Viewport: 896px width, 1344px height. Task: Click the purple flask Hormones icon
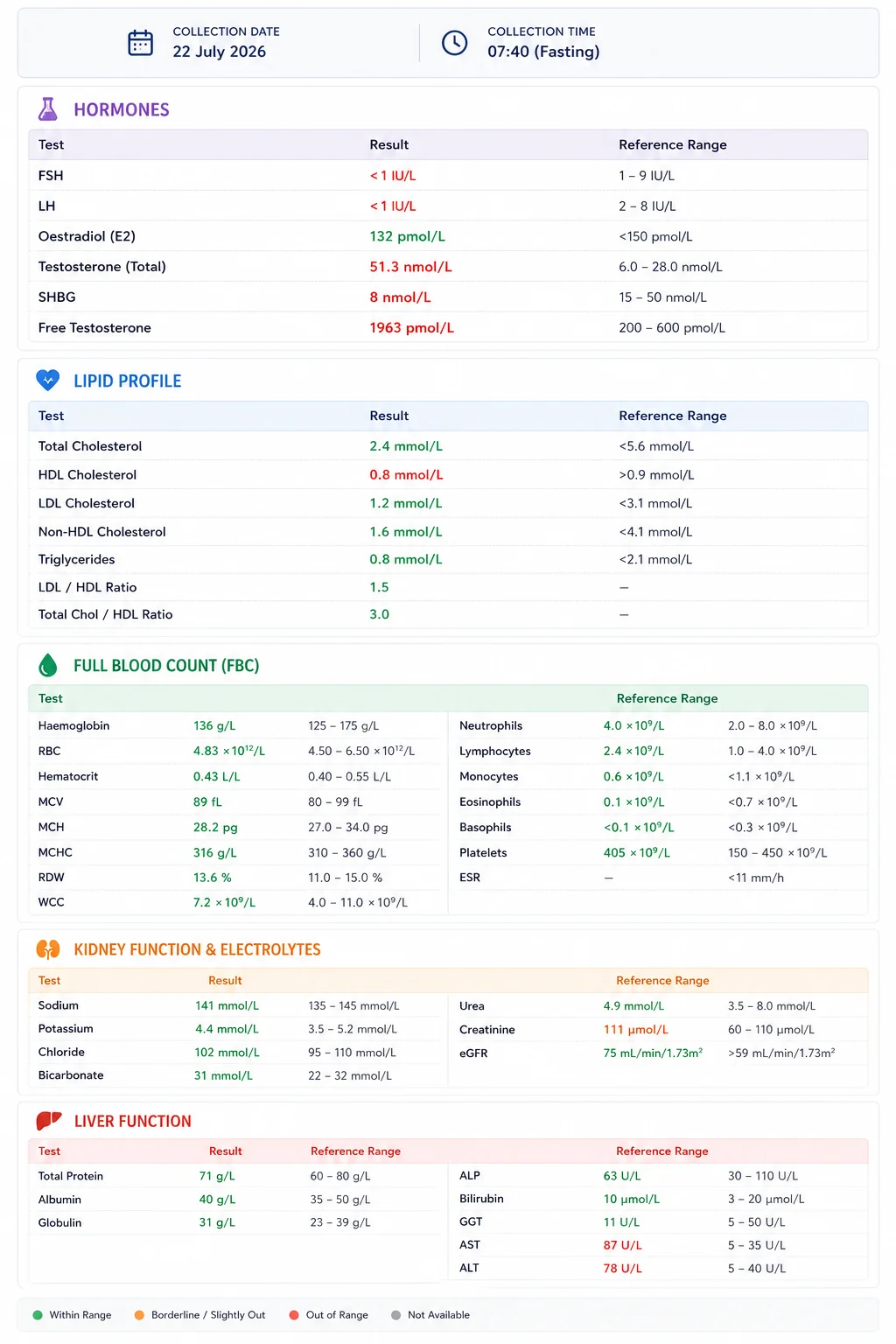pos(48,109)
